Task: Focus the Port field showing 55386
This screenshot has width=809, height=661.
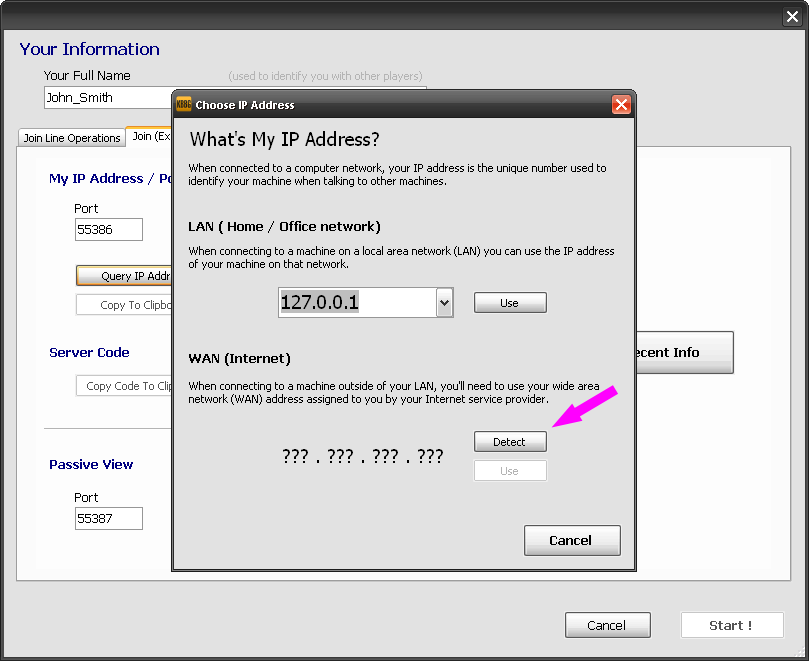Action: point(109,230)
